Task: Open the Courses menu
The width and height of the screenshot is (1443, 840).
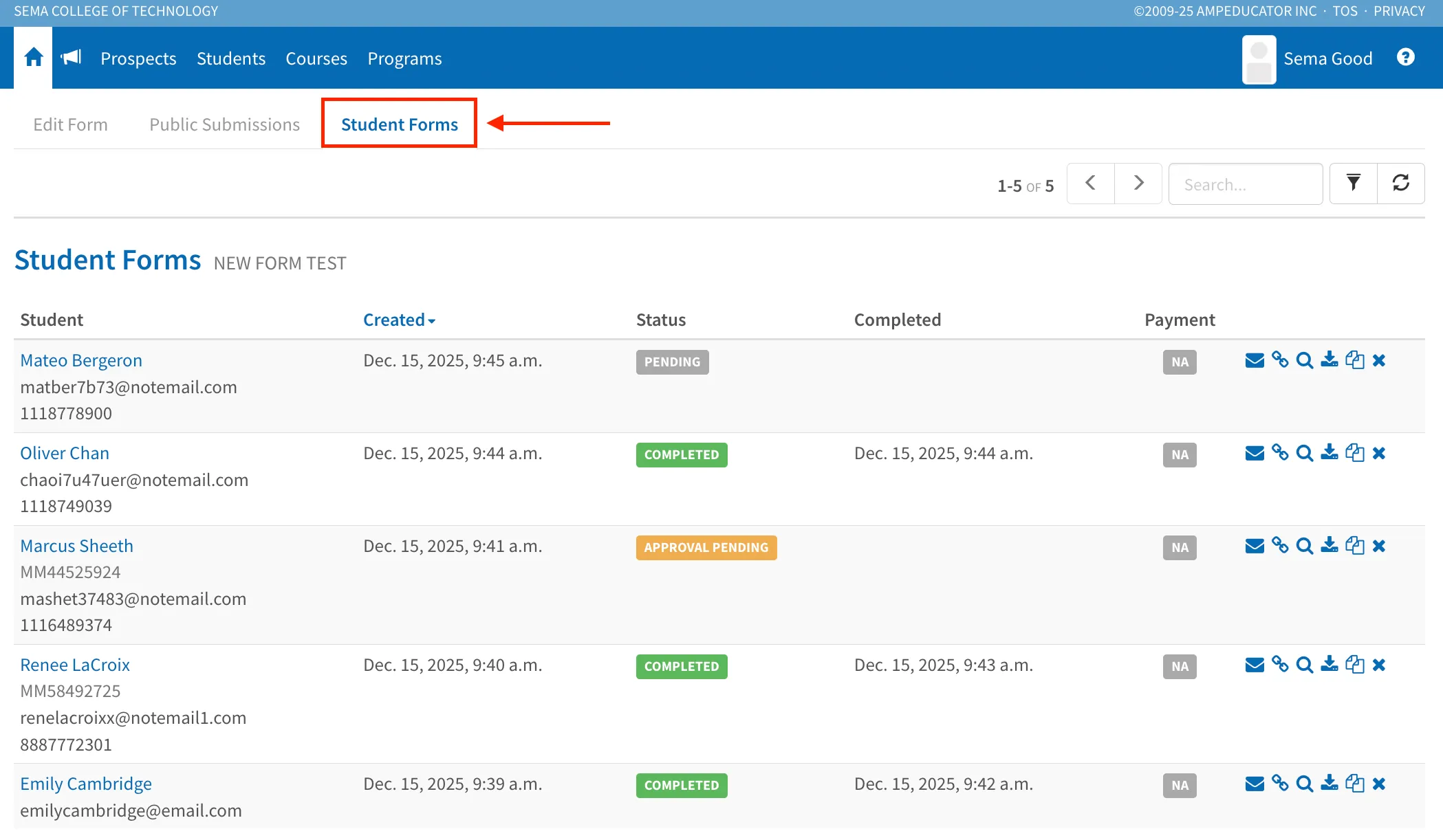Action: [316, 58]
